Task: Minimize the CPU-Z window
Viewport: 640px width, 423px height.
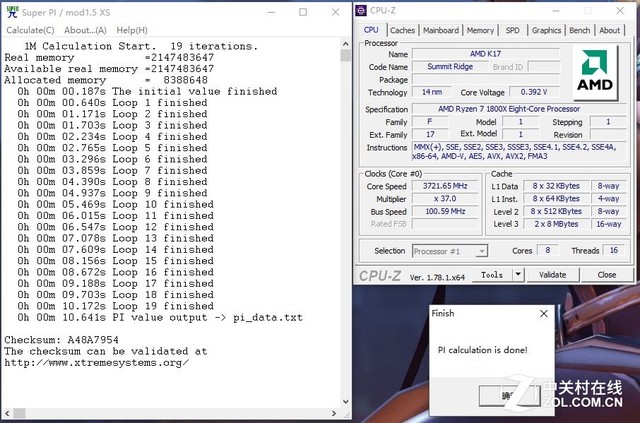Action: [x=557, y=11]
